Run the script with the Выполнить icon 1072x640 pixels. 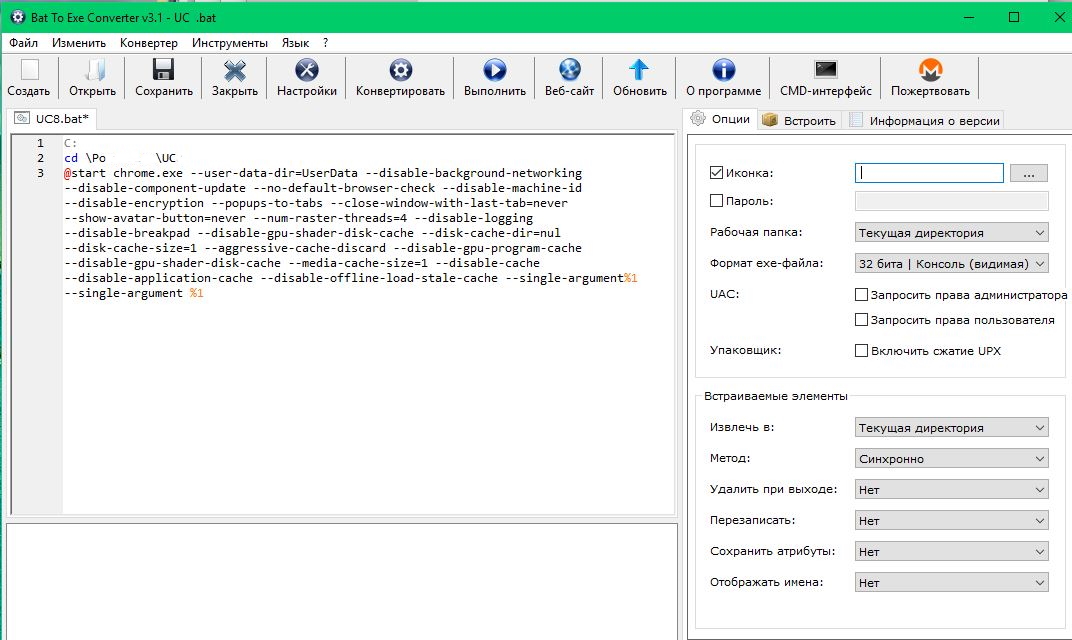coord(495,70)
